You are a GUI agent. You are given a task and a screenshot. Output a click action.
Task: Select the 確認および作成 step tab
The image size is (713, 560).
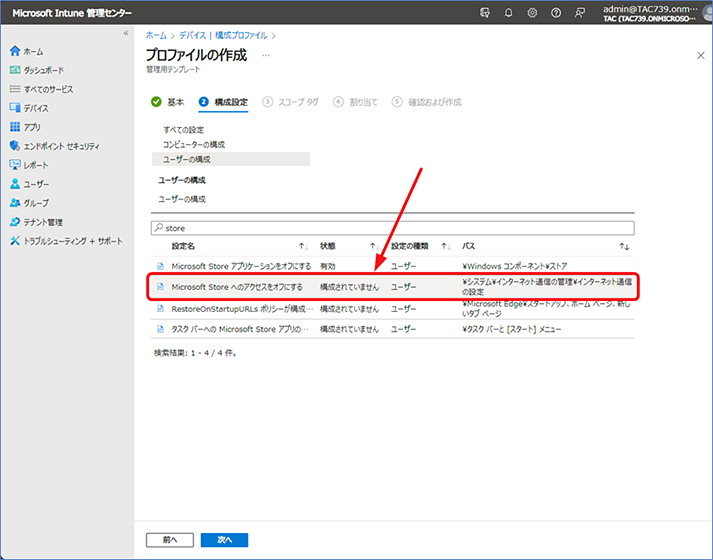427,102
